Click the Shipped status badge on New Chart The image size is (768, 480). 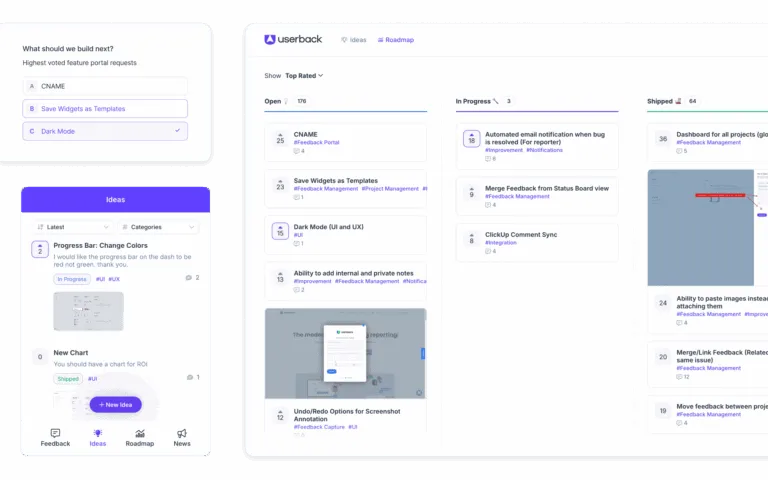68,379
